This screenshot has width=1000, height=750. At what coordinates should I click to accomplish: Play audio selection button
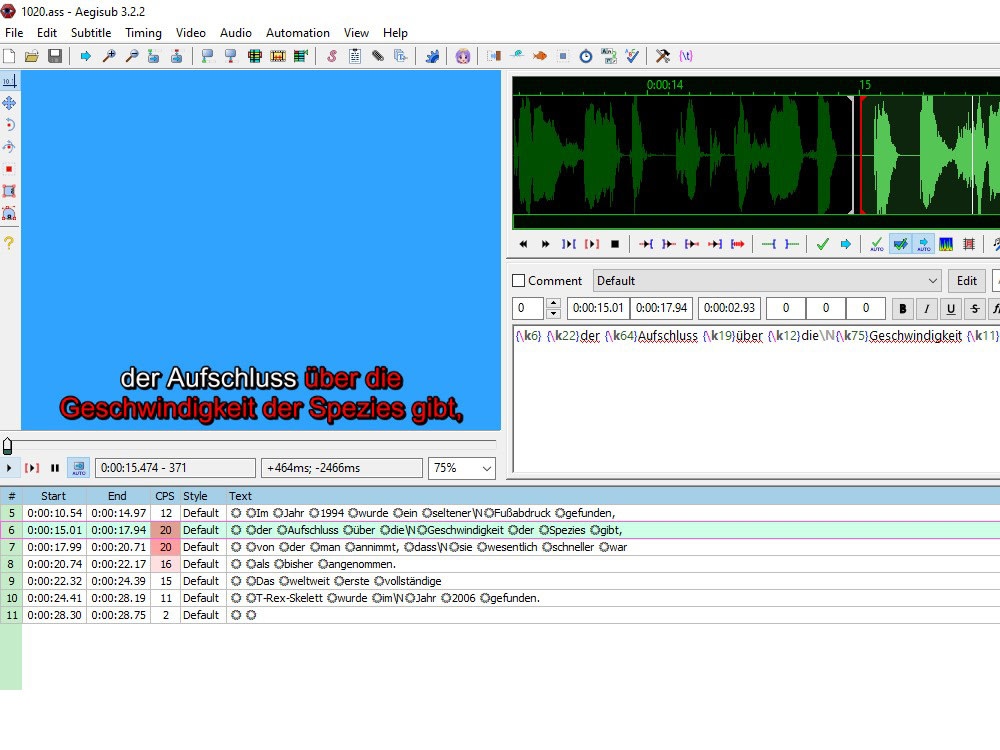[x=592, y=244]
